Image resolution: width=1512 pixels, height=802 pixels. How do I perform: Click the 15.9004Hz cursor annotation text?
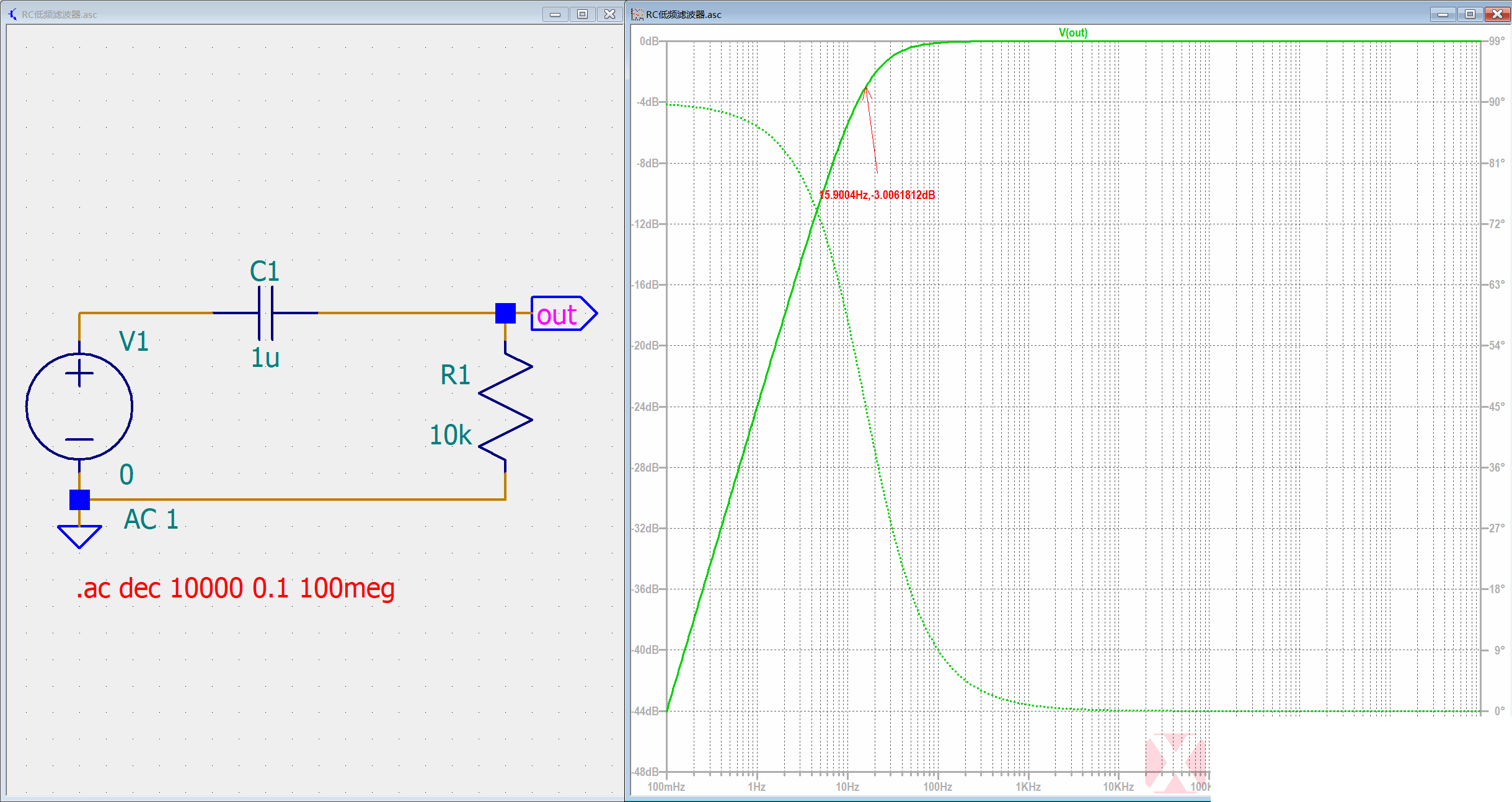tap(877, 195)
